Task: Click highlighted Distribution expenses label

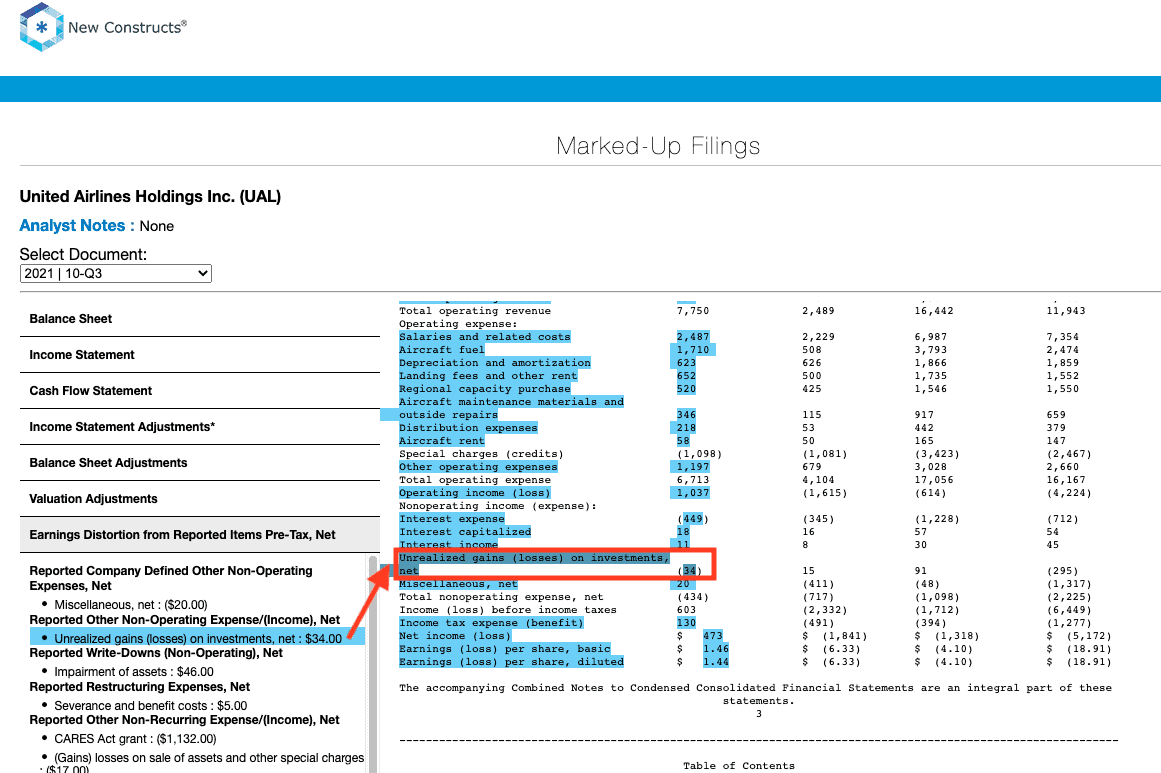Action: pyautogui.click(x=468, y=428)
